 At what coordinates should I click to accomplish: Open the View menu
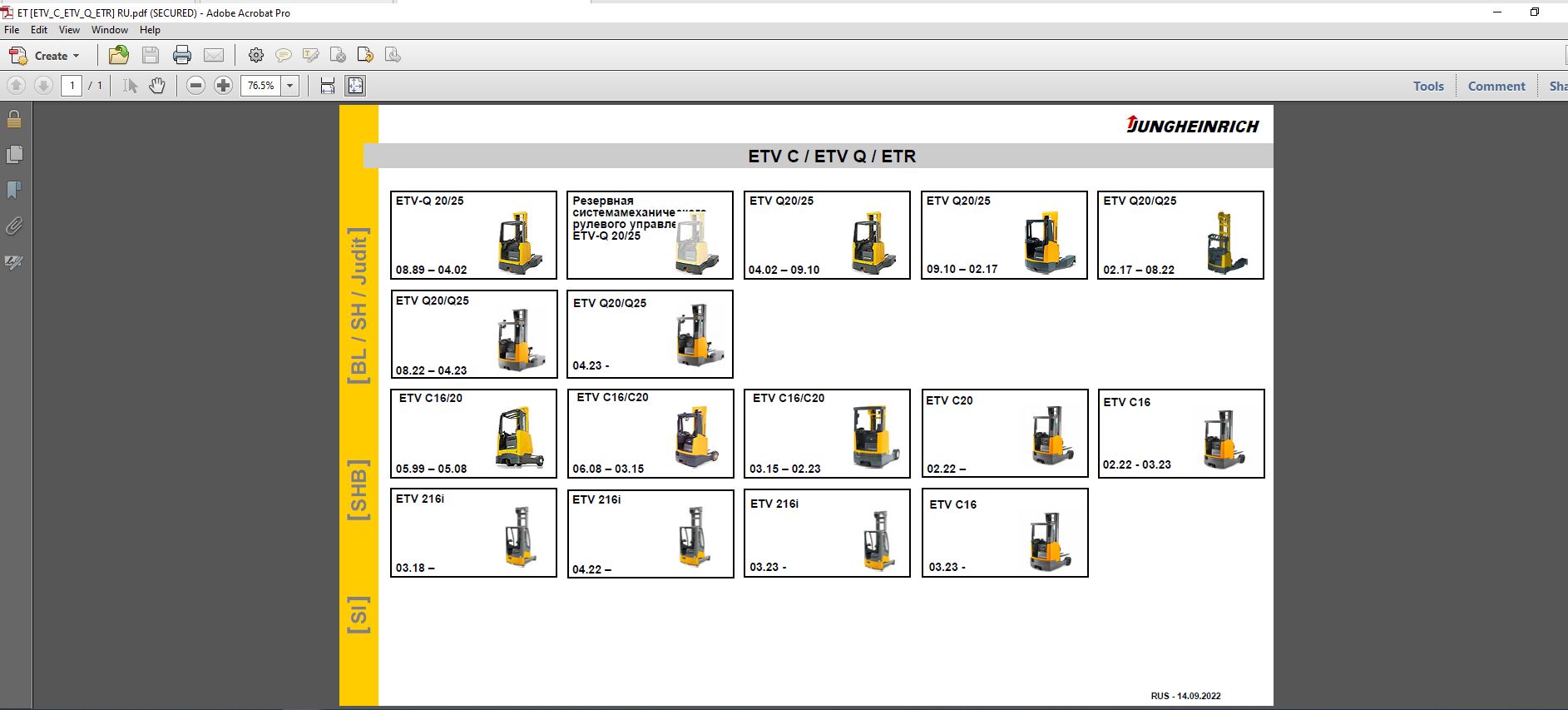coord(69,30)
